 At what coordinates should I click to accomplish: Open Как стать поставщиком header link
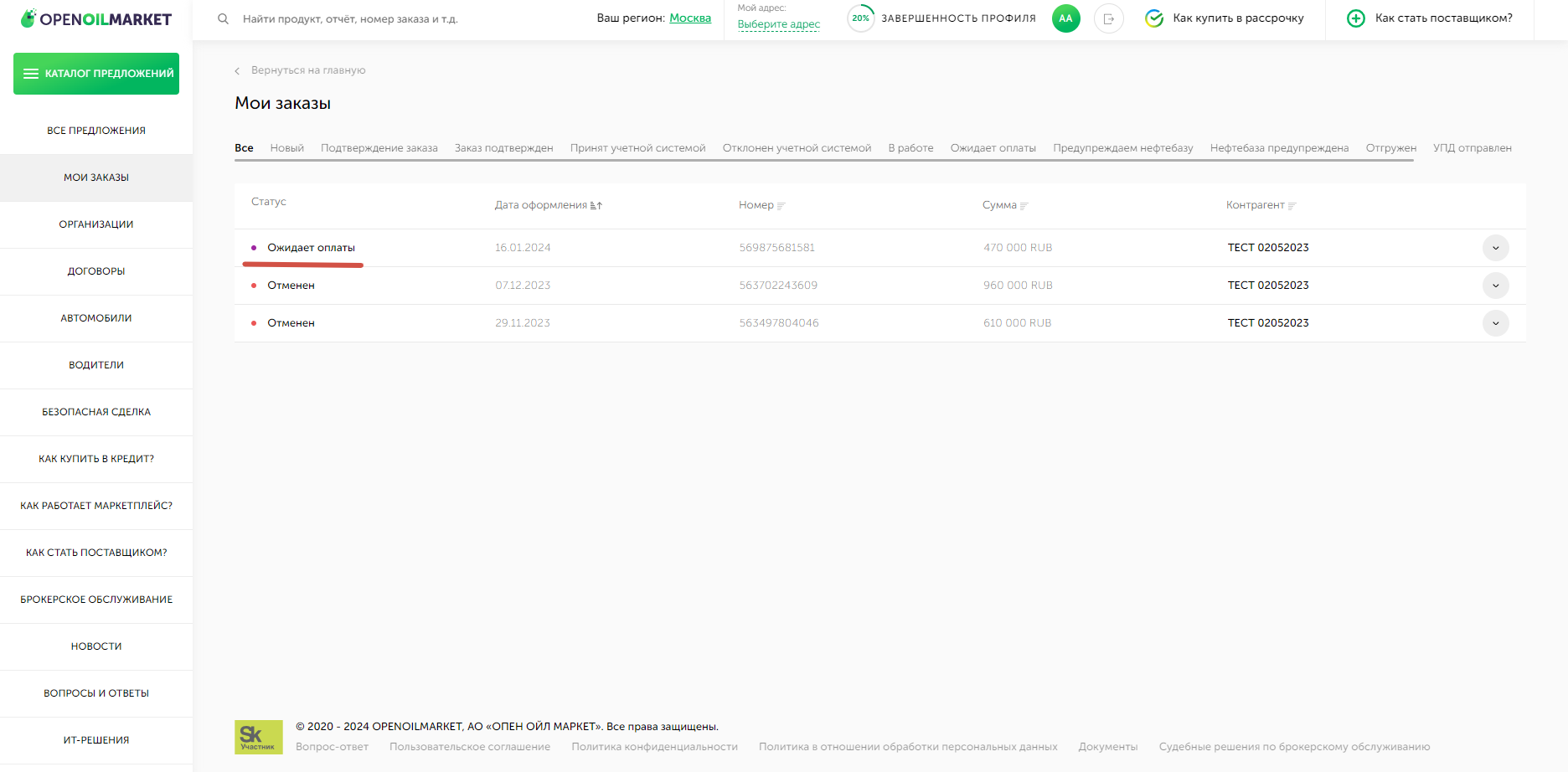tap(1444, 18)
